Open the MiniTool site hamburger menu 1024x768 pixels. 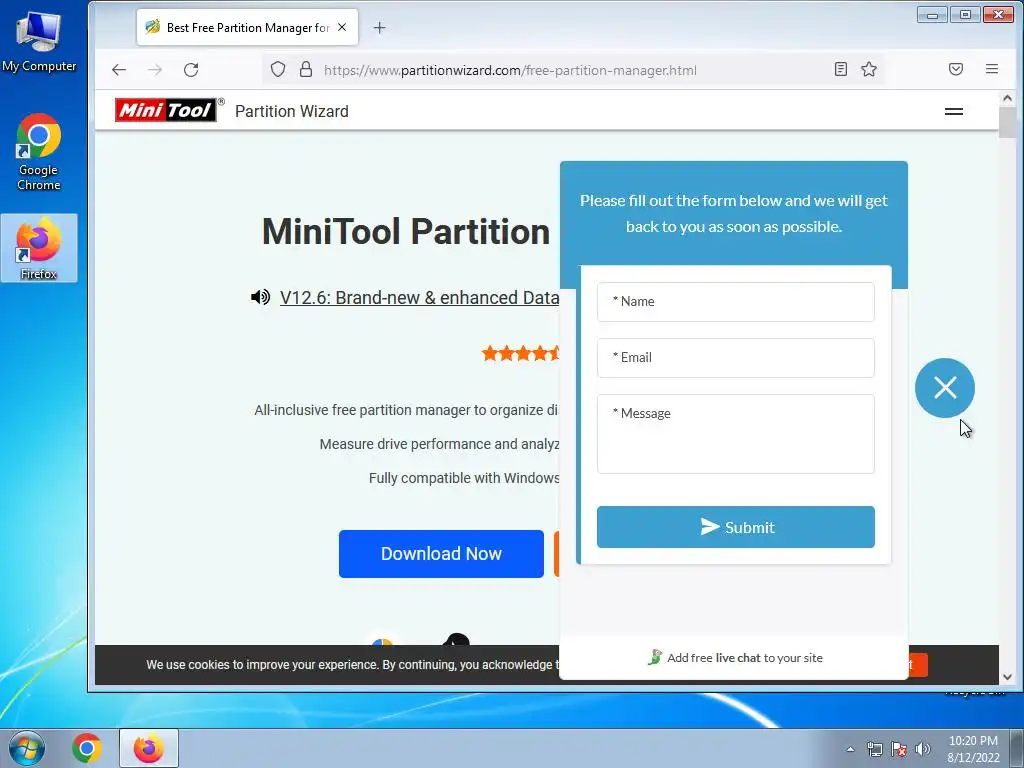[954, 112]
